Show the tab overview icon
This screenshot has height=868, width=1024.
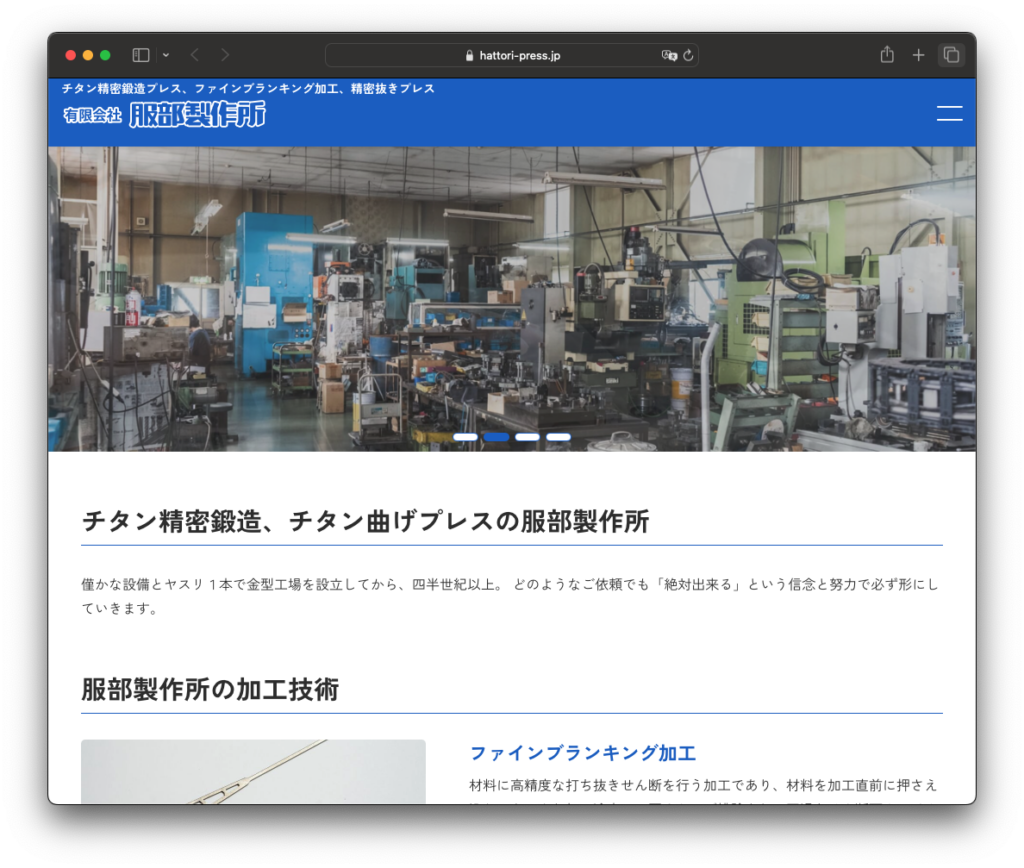(951, 56)
